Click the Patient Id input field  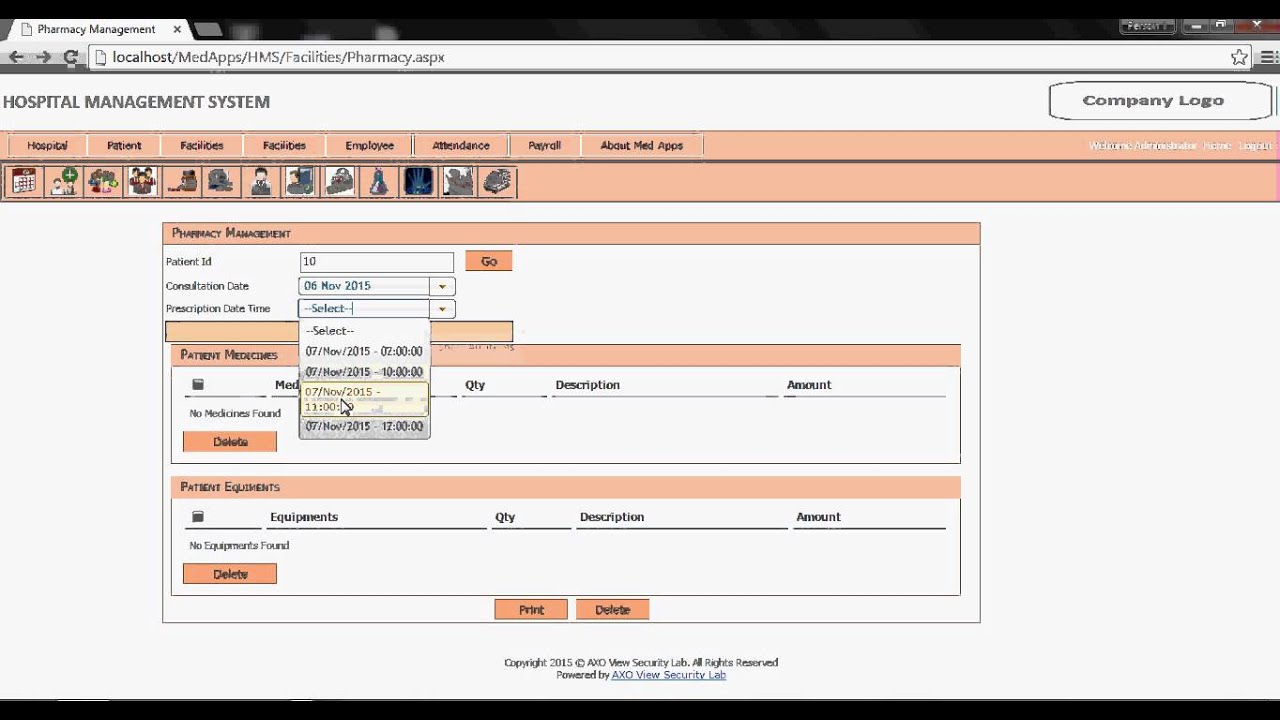pyautogui.click(x=376, y=262)
